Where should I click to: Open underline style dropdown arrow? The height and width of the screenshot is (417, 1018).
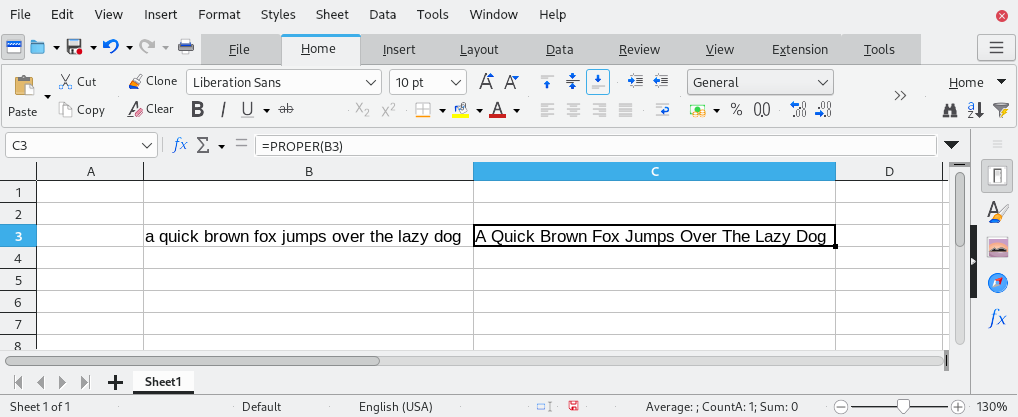click(x=266, y=110)
